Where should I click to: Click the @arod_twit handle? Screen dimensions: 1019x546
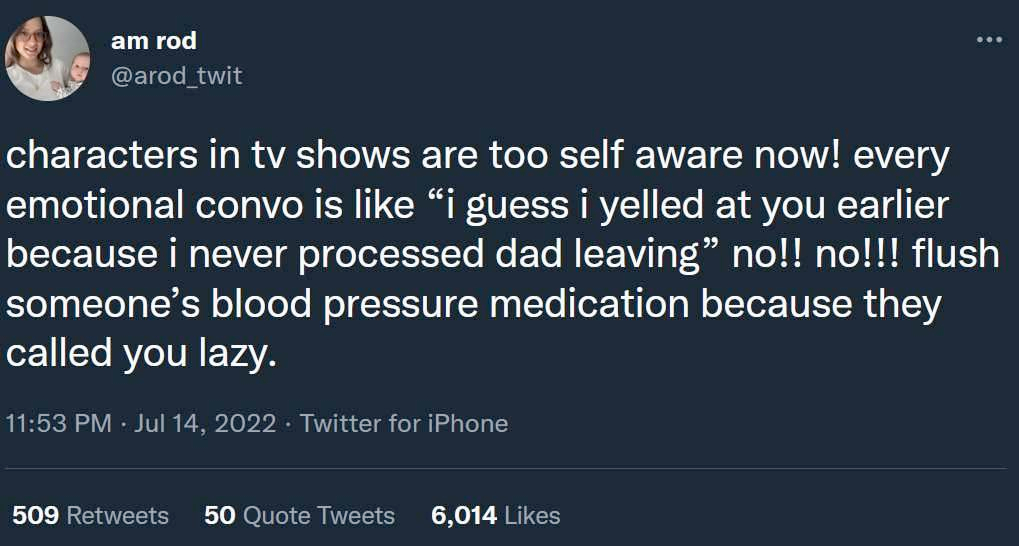(176, 76)
